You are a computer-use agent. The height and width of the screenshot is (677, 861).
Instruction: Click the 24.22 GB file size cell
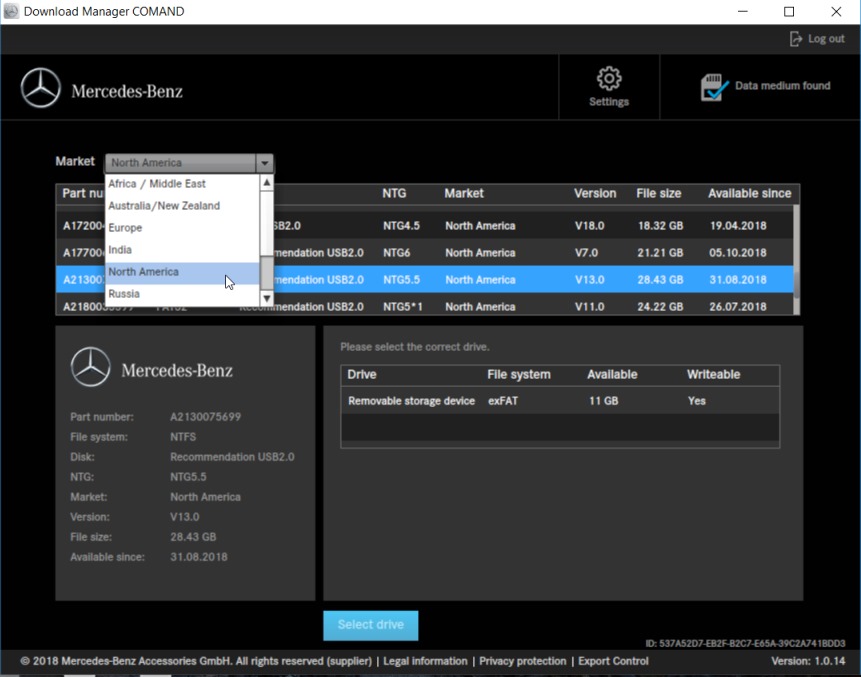[660, 306]
